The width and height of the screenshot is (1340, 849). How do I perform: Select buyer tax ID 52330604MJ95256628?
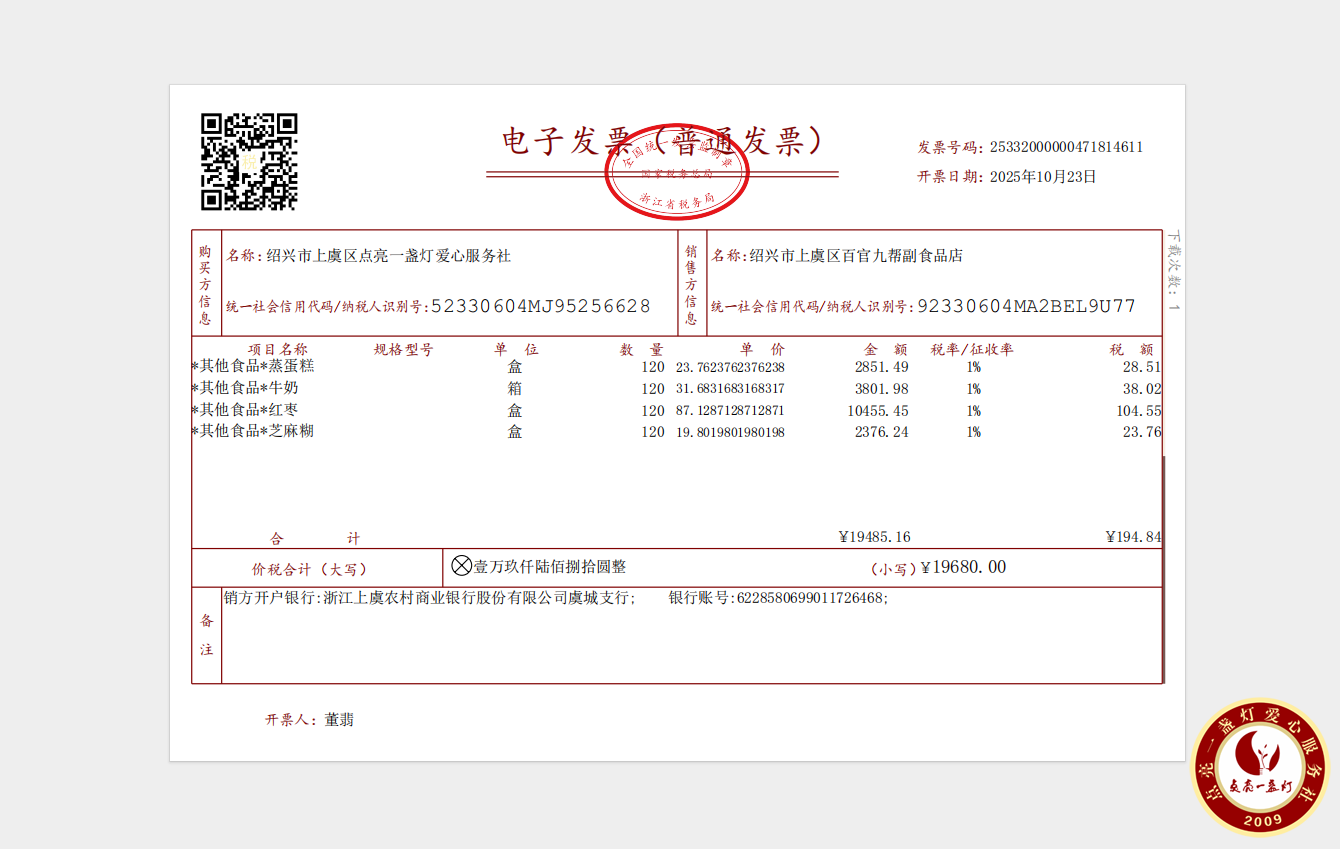point(541,306)
